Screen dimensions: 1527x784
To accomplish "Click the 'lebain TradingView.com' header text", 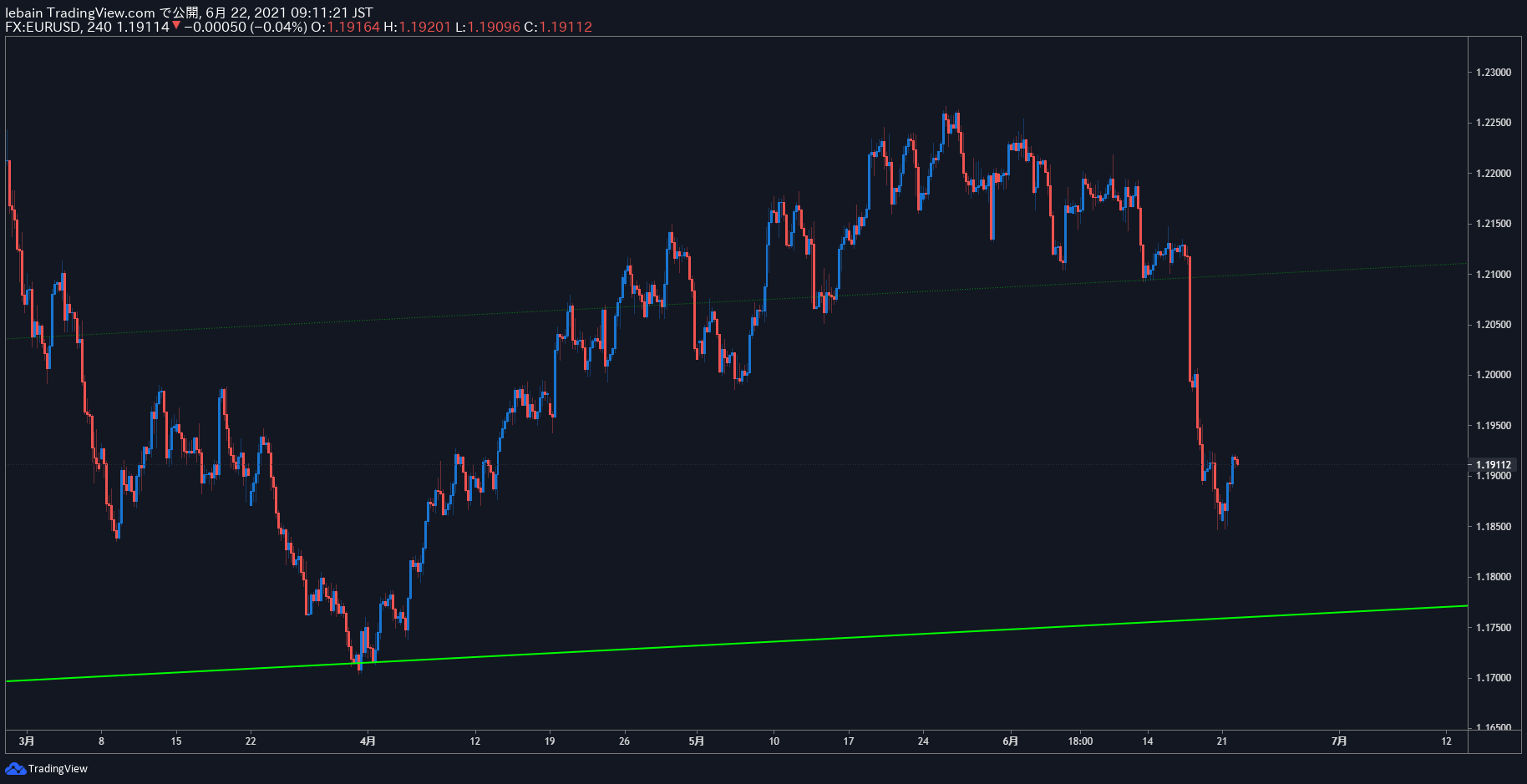I will (x=80, y=13).
